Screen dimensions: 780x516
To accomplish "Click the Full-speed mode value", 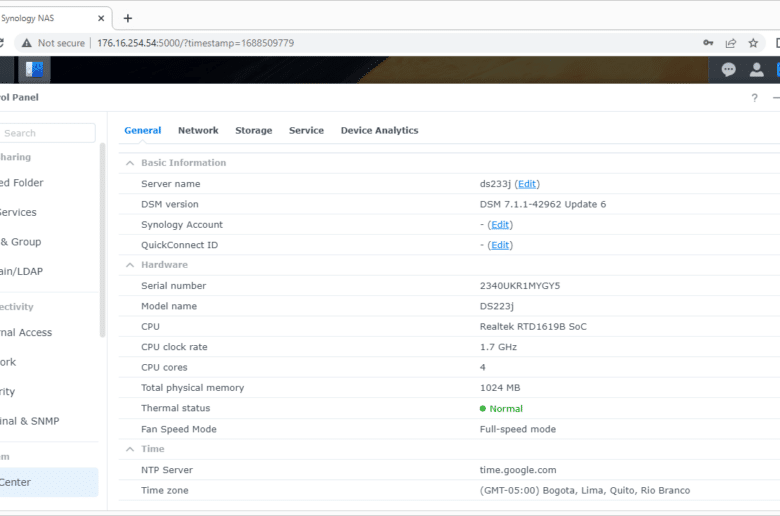I will click(x=518, y=429).
